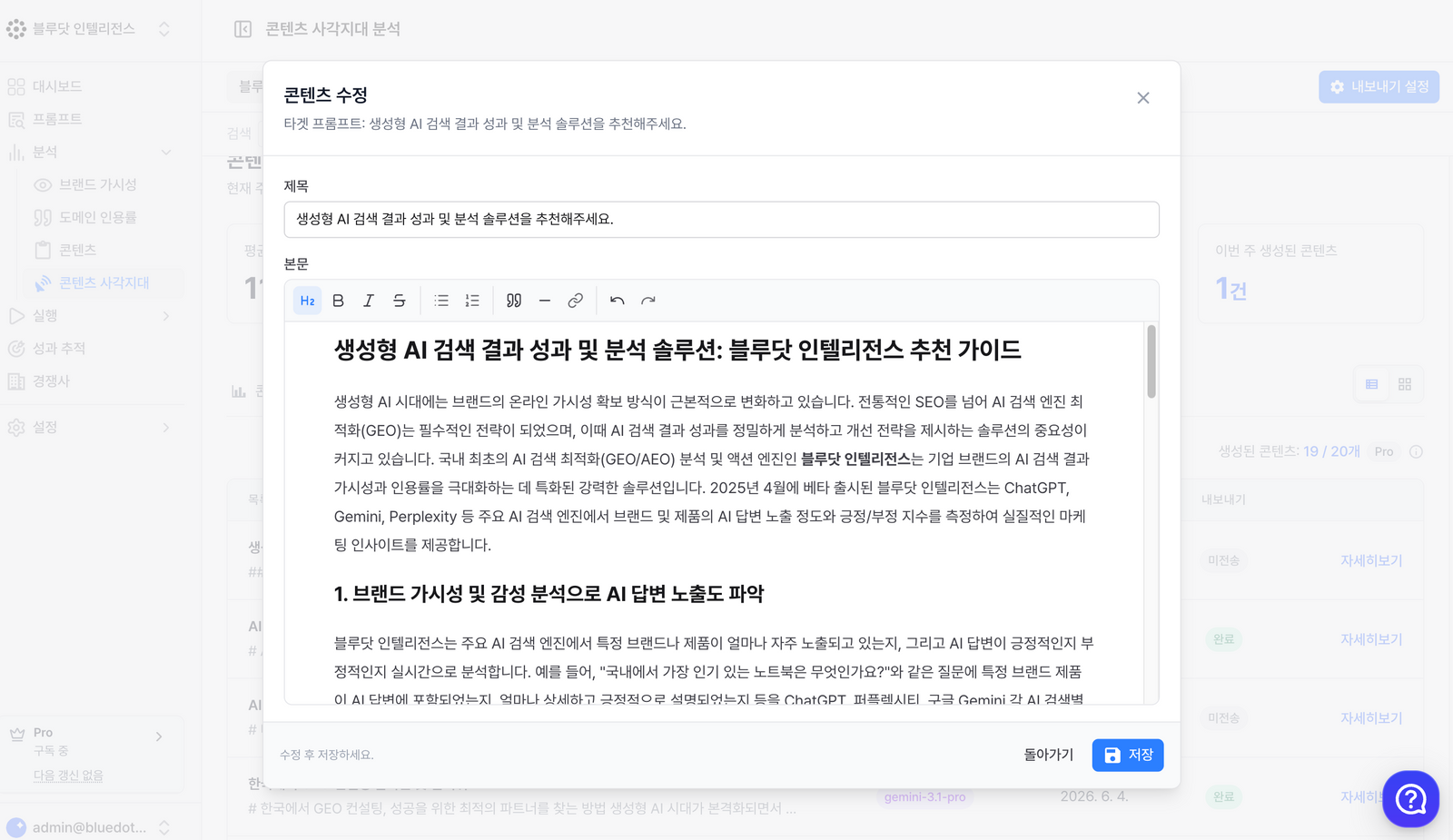Open 대시보드 in the sidebar
The width and height of the screenshot is (1453, 840).
[57, 86]
